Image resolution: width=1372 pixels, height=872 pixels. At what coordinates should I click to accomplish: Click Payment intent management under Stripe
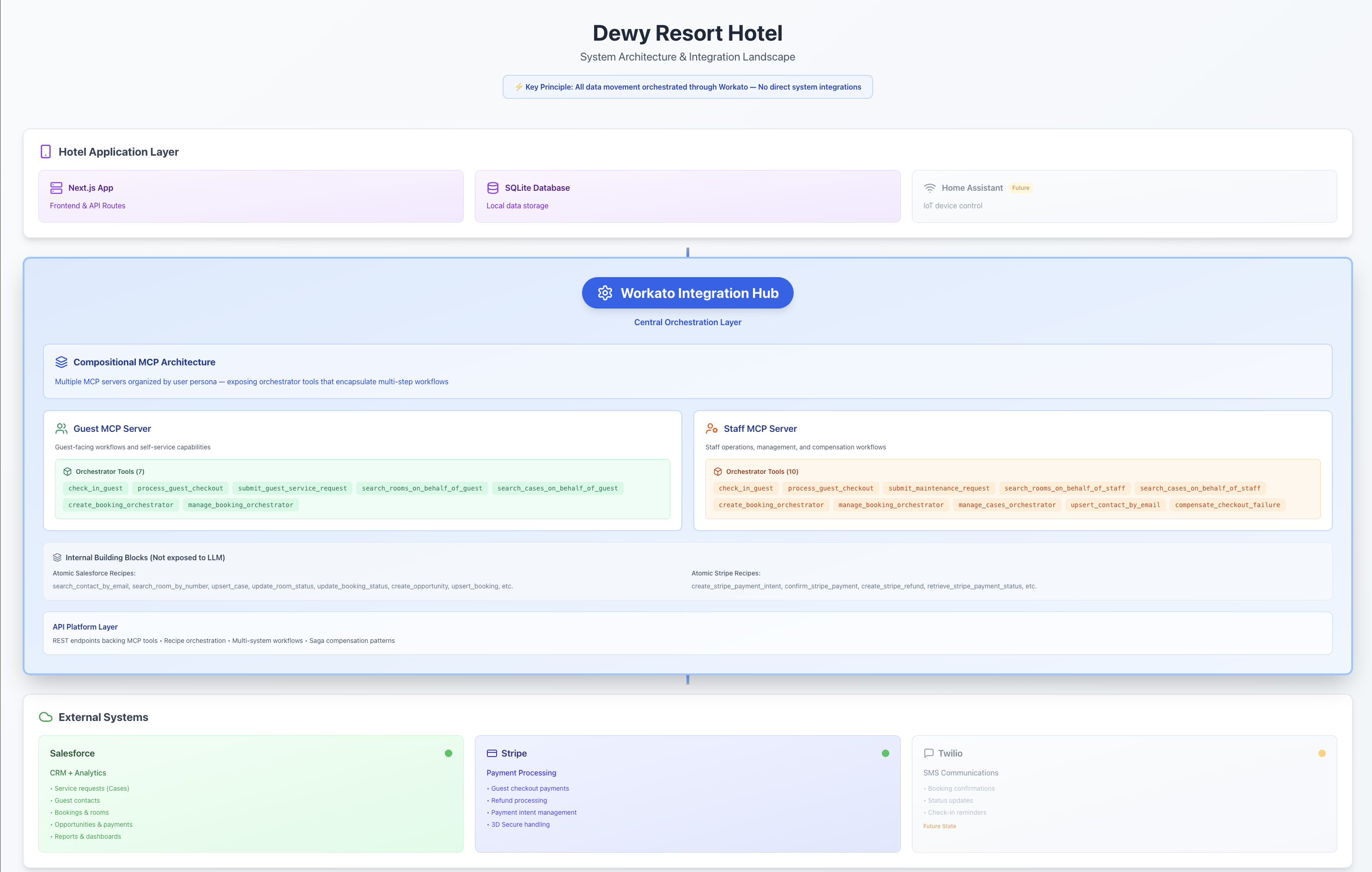[x=534, y=812]
